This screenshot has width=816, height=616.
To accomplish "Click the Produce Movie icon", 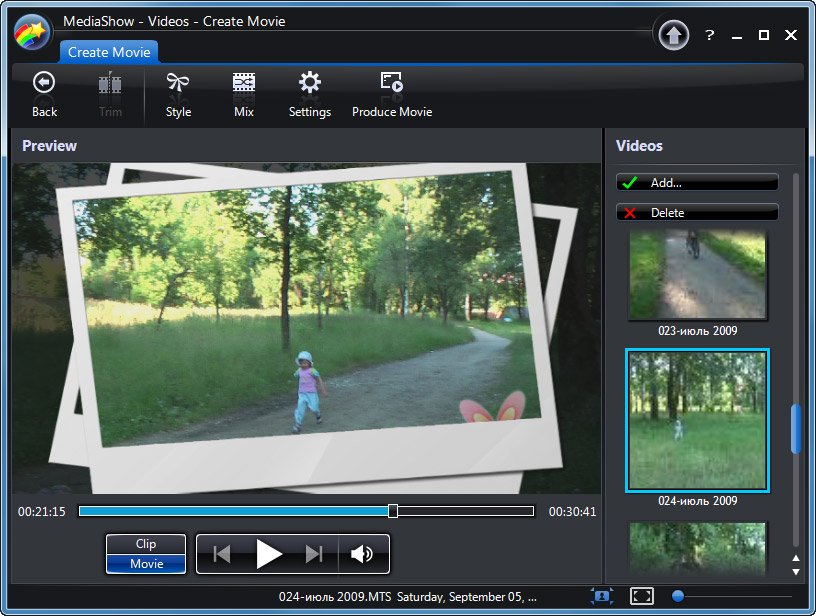I will click(x=392, y=82).
